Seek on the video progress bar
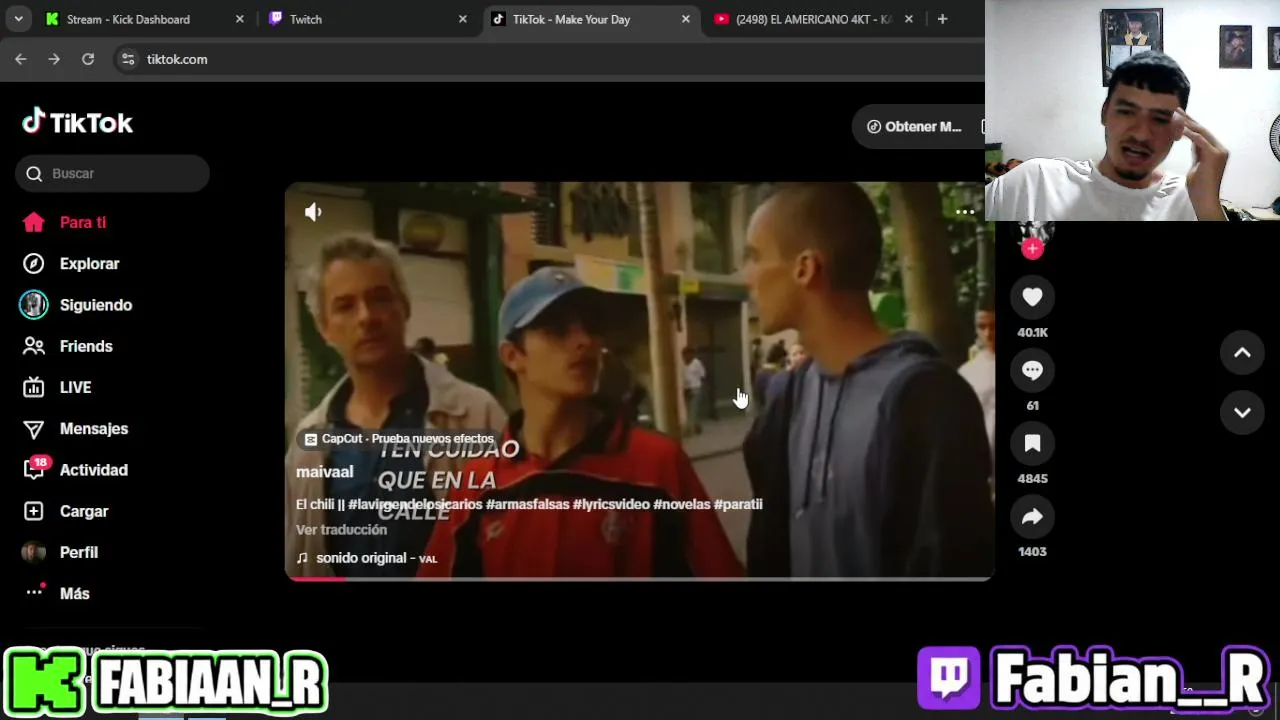The width and height of the screenshot is (1280, 720). (640, 578)
